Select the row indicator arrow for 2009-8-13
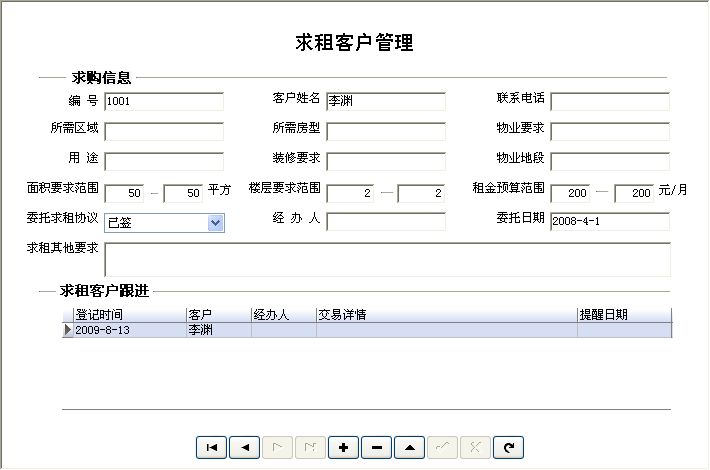Image resolution: width=710 pixels, height=470 pixels. tap(68, 330)
